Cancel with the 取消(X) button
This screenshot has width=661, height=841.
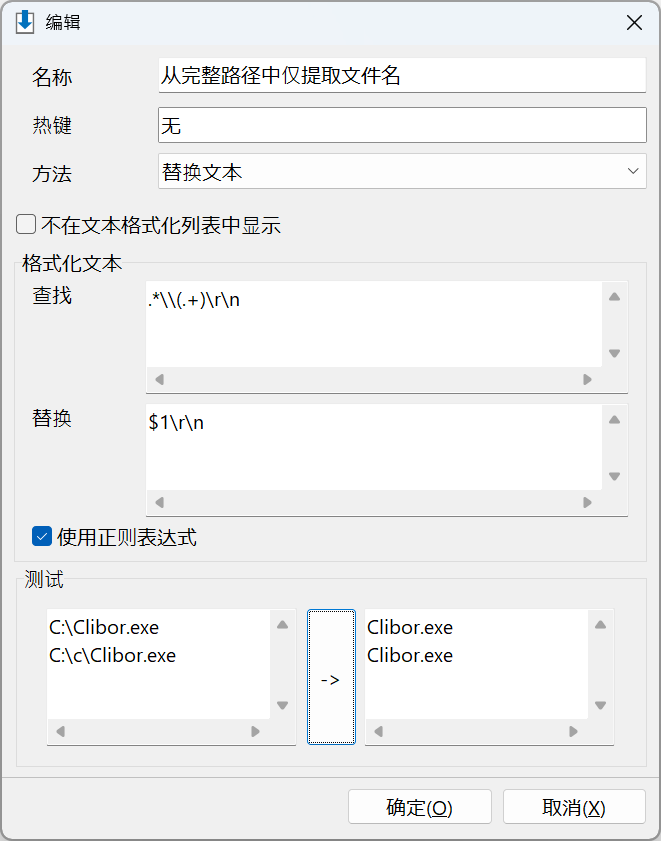click(574, 807)
